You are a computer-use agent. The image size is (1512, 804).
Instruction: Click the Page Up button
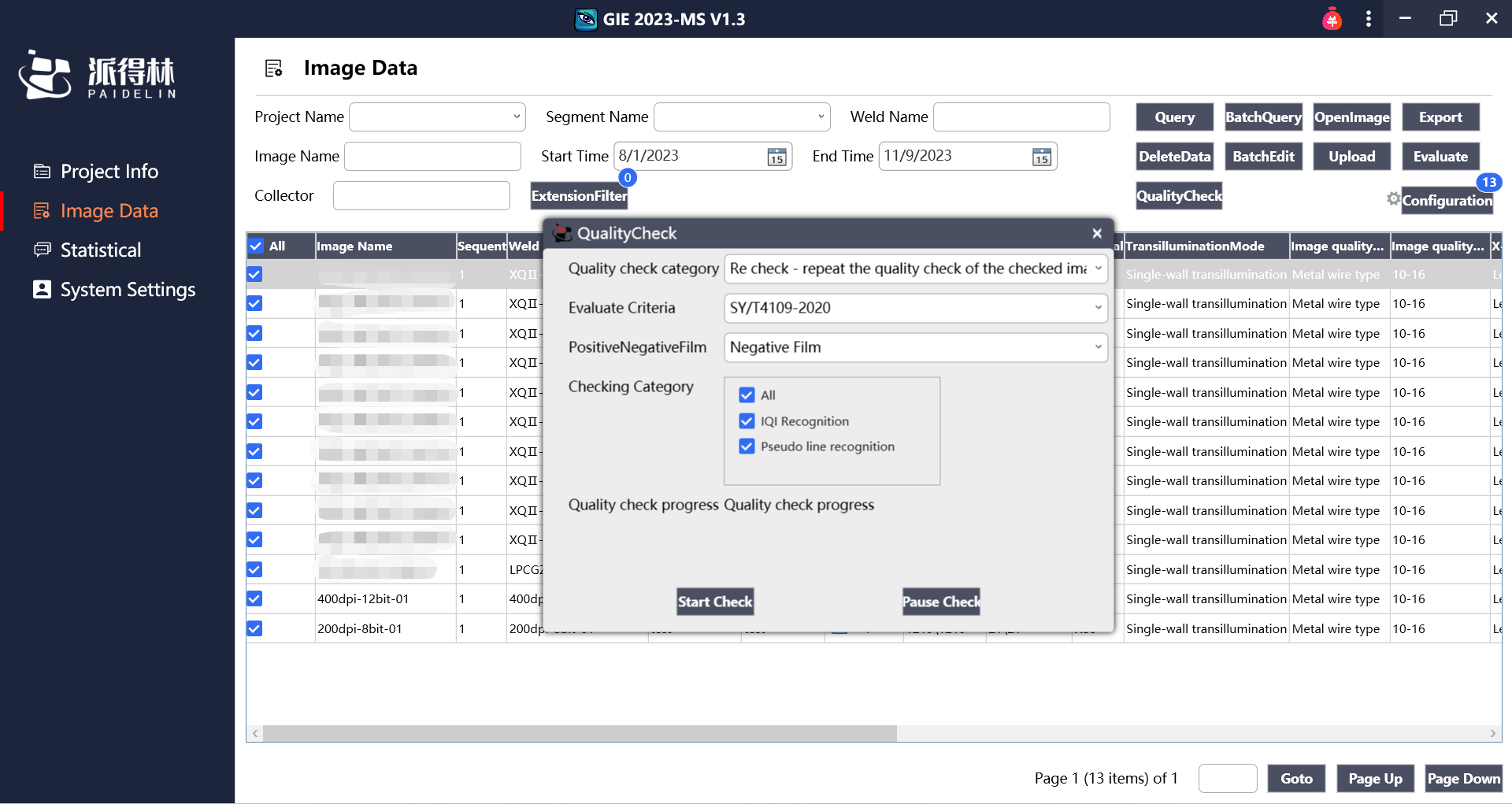(x=1375, y=779)
